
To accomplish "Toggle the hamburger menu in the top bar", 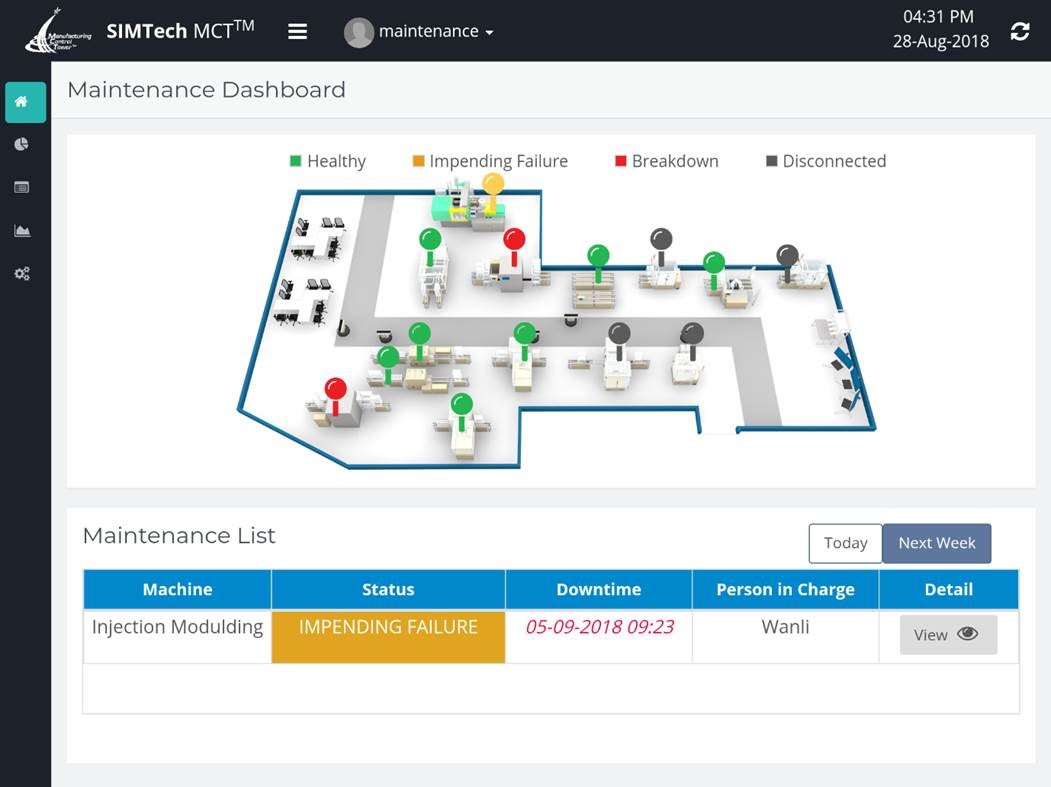I will (297, 31).
